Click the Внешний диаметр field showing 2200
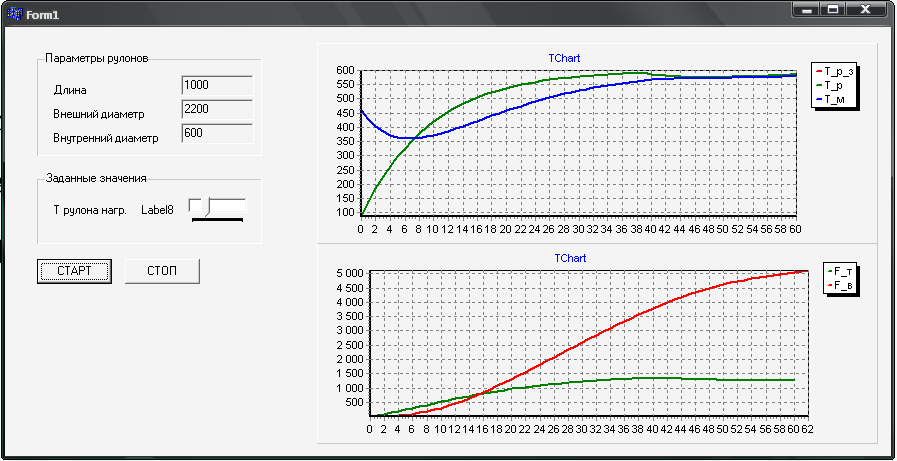The image size is (897, 461). click(217, 109)
